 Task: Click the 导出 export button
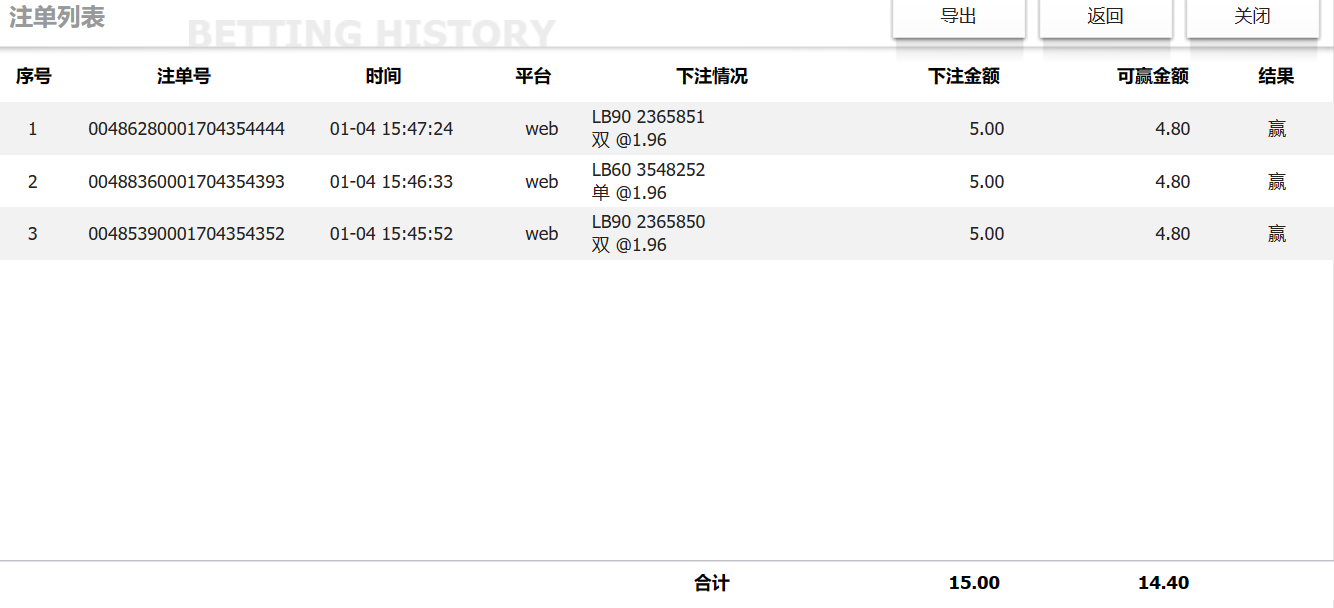tap(958, 17)
